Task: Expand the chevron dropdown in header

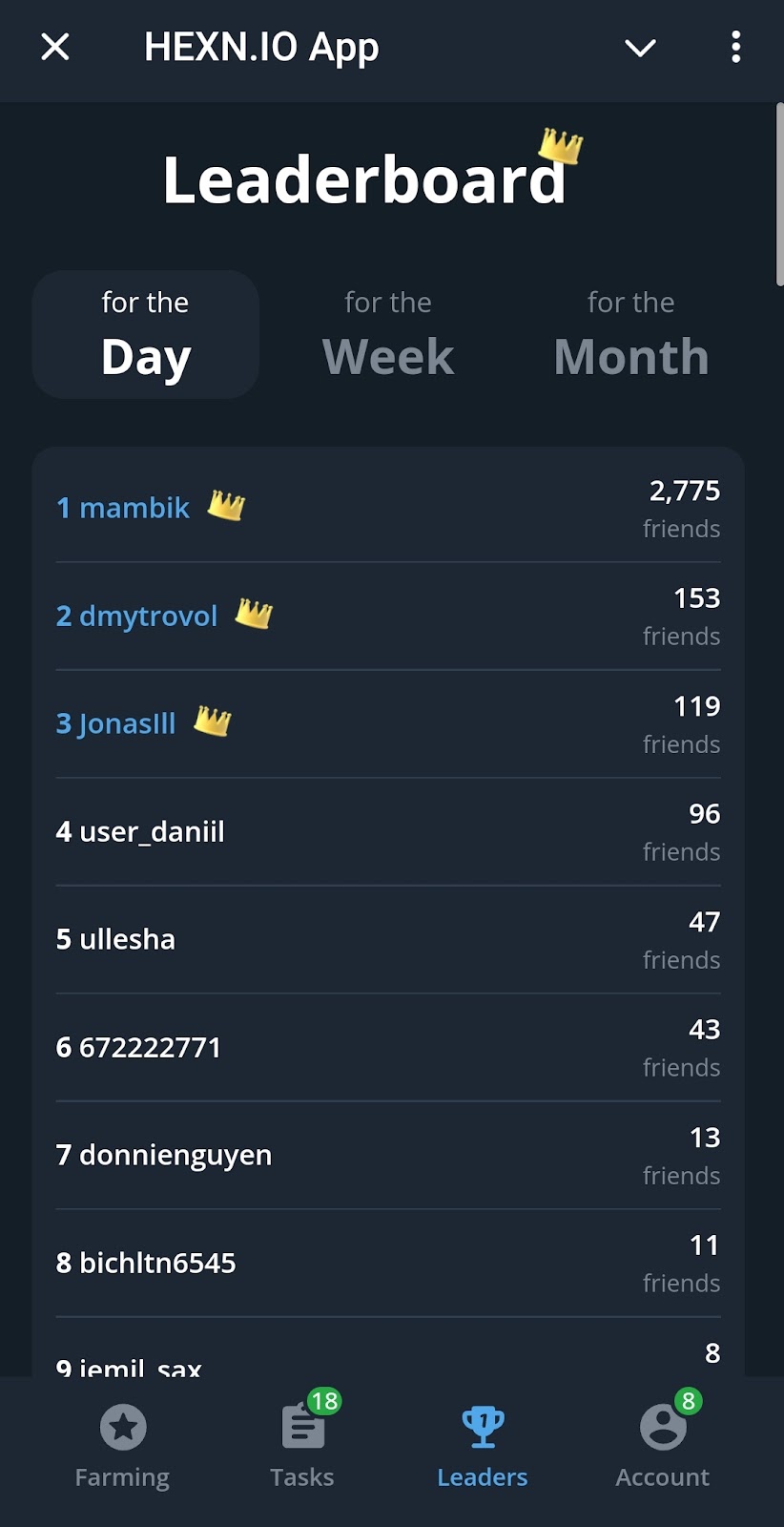Action: [x=640, y=48]
